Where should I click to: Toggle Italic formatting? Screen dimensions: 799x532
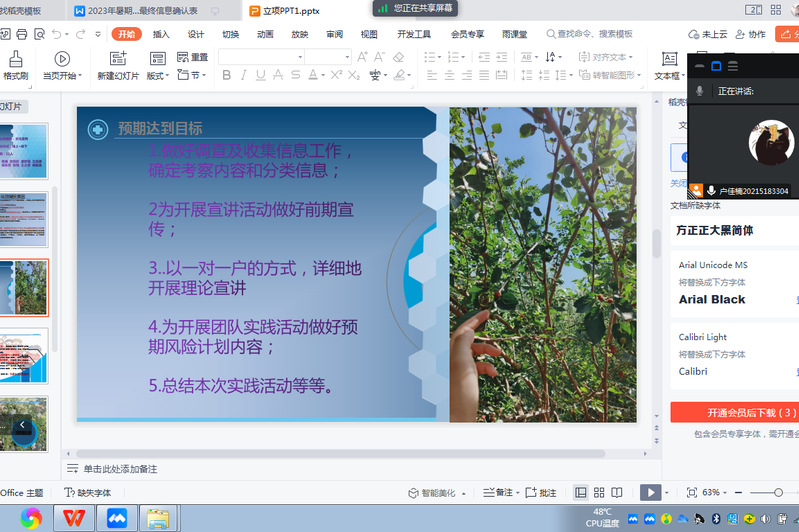click(243, 75)
